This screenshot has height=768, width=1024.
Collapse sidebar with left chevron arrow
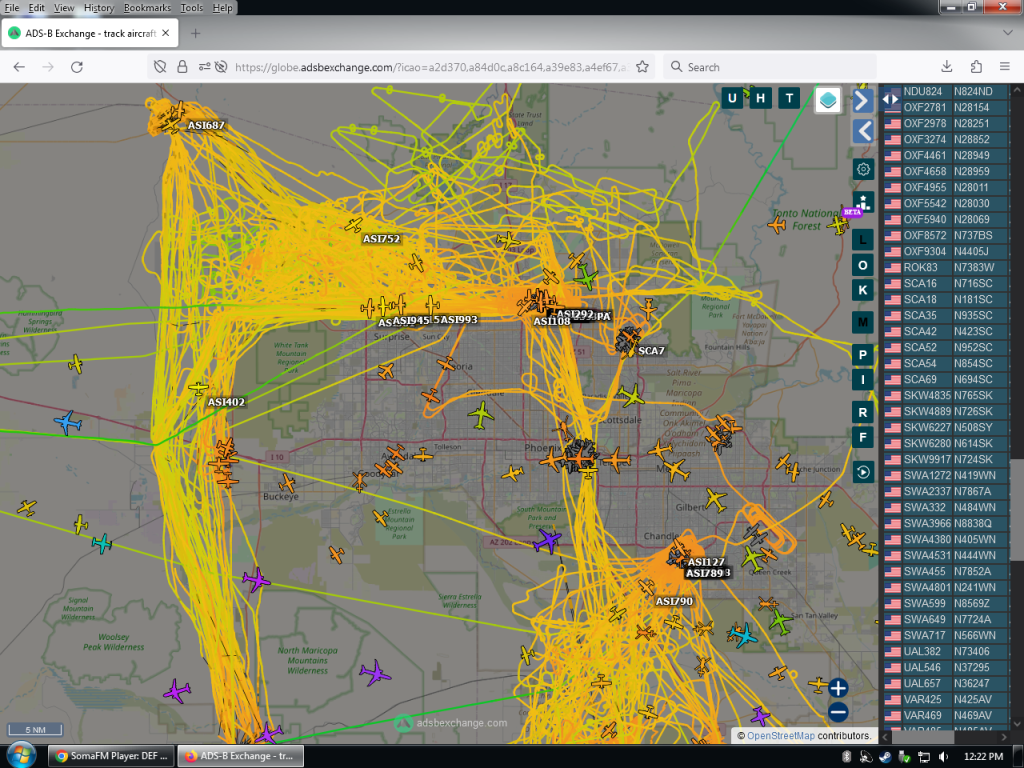point(863,131)
